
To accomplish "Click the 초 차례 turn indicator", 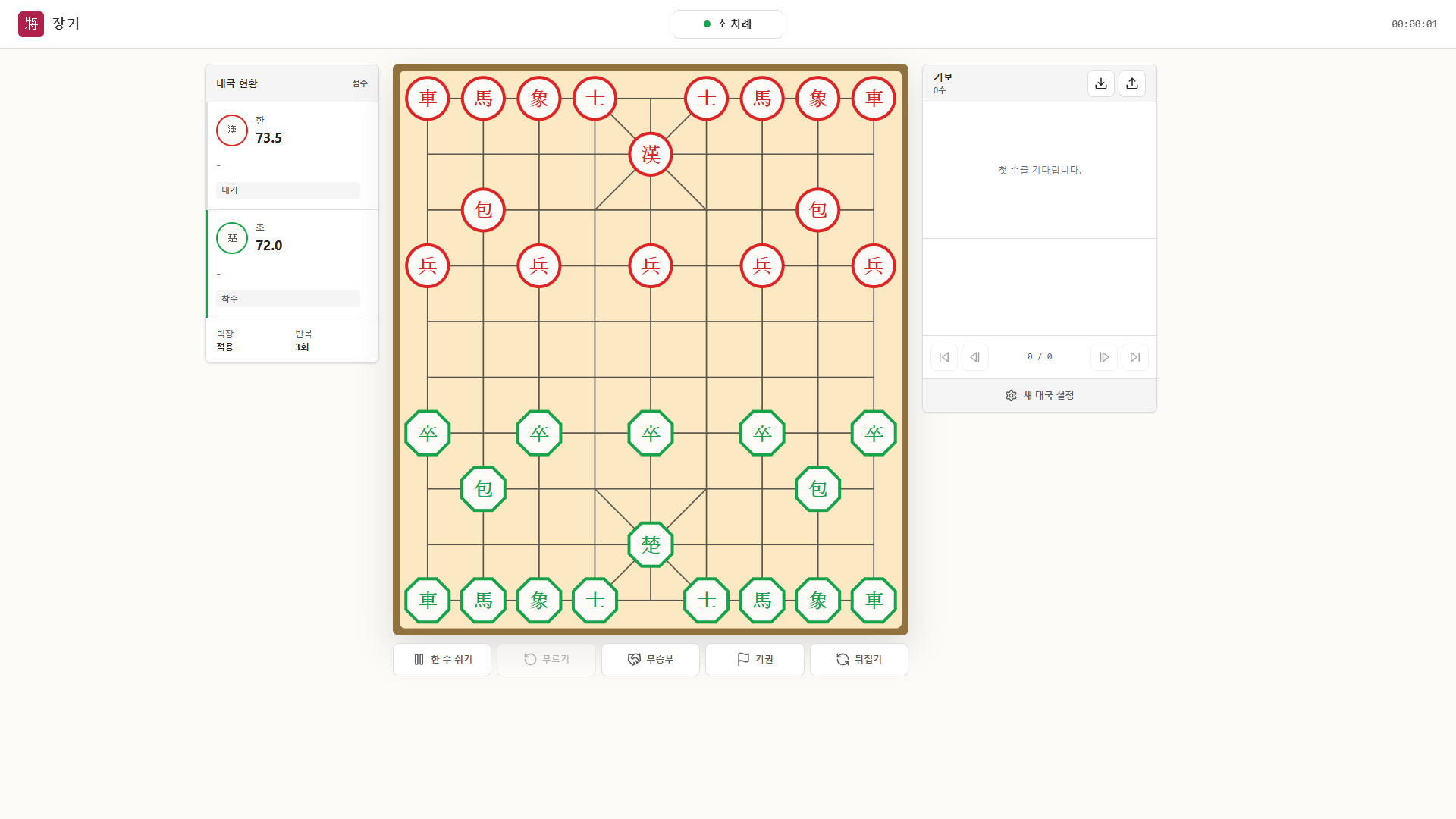I will click(728, 24).
